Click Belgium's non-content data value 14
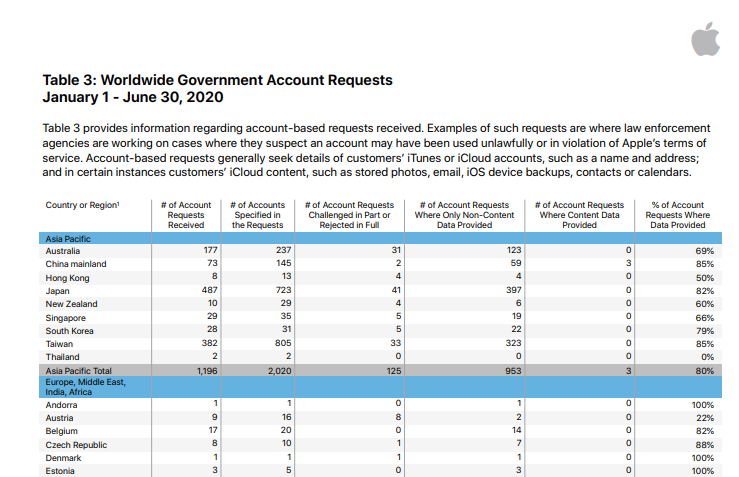 pos(517,430)
